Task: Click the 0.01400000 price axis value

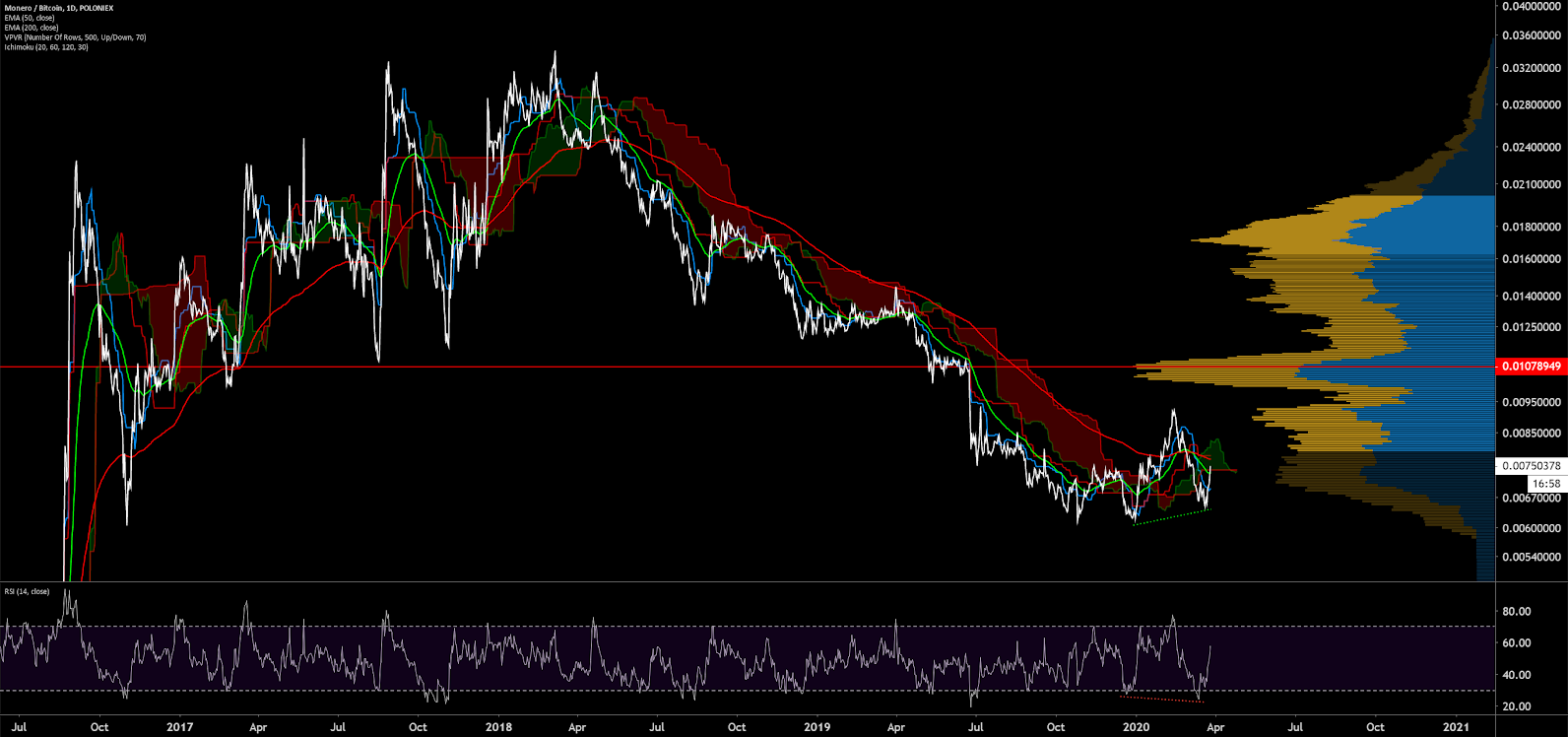Action: pyautogui.click(x=1531, y=296)
